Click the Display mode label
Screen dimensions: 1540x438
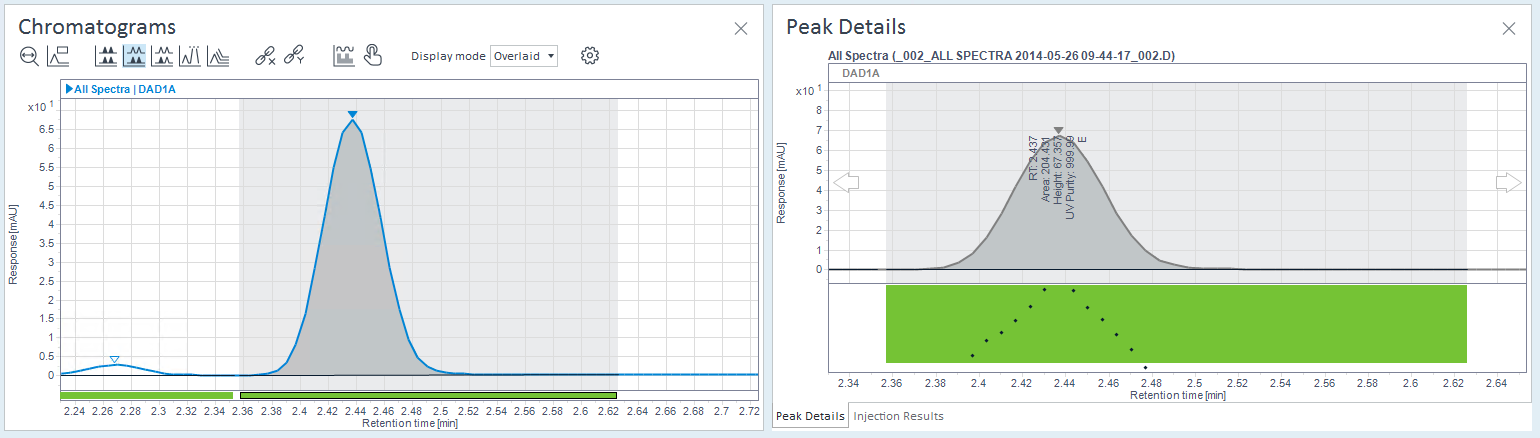pyautogui.click(x=448, y=56)
